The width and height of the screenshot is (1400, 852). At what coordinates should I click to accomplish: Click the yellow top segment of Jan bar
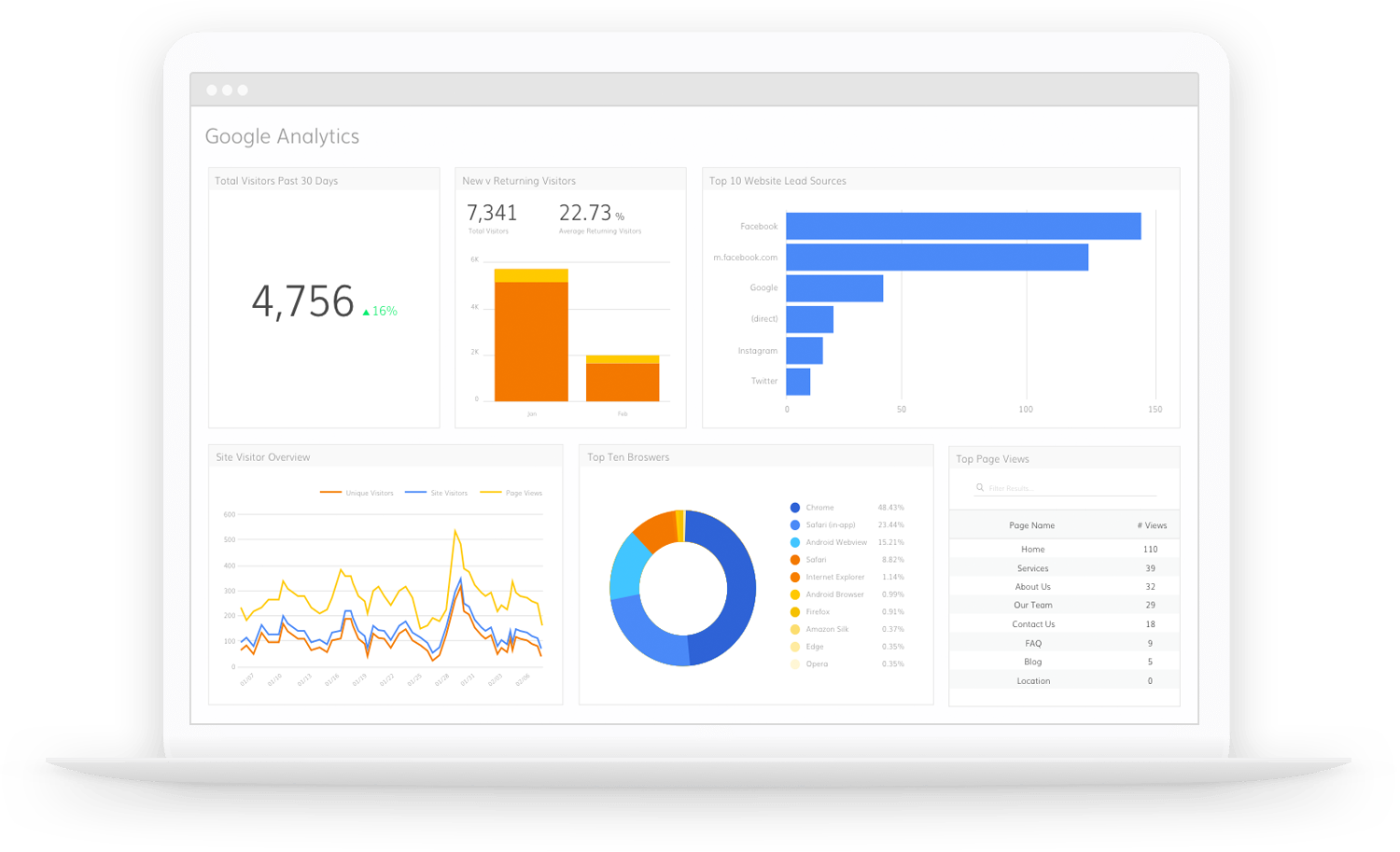click(531, 275)
